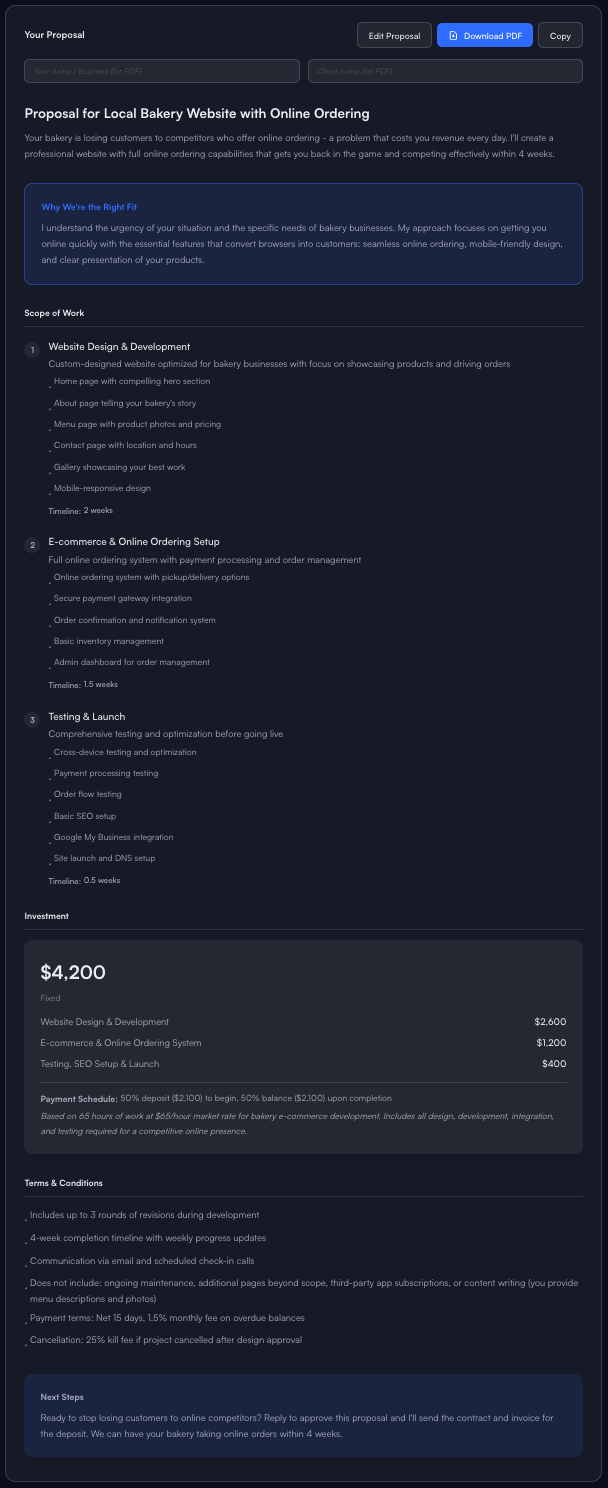The height and width of the screenshot is (1488, 608).
Task: Click the Next Steps heading
Action: pyautogui.click(x=62, y=1396)
